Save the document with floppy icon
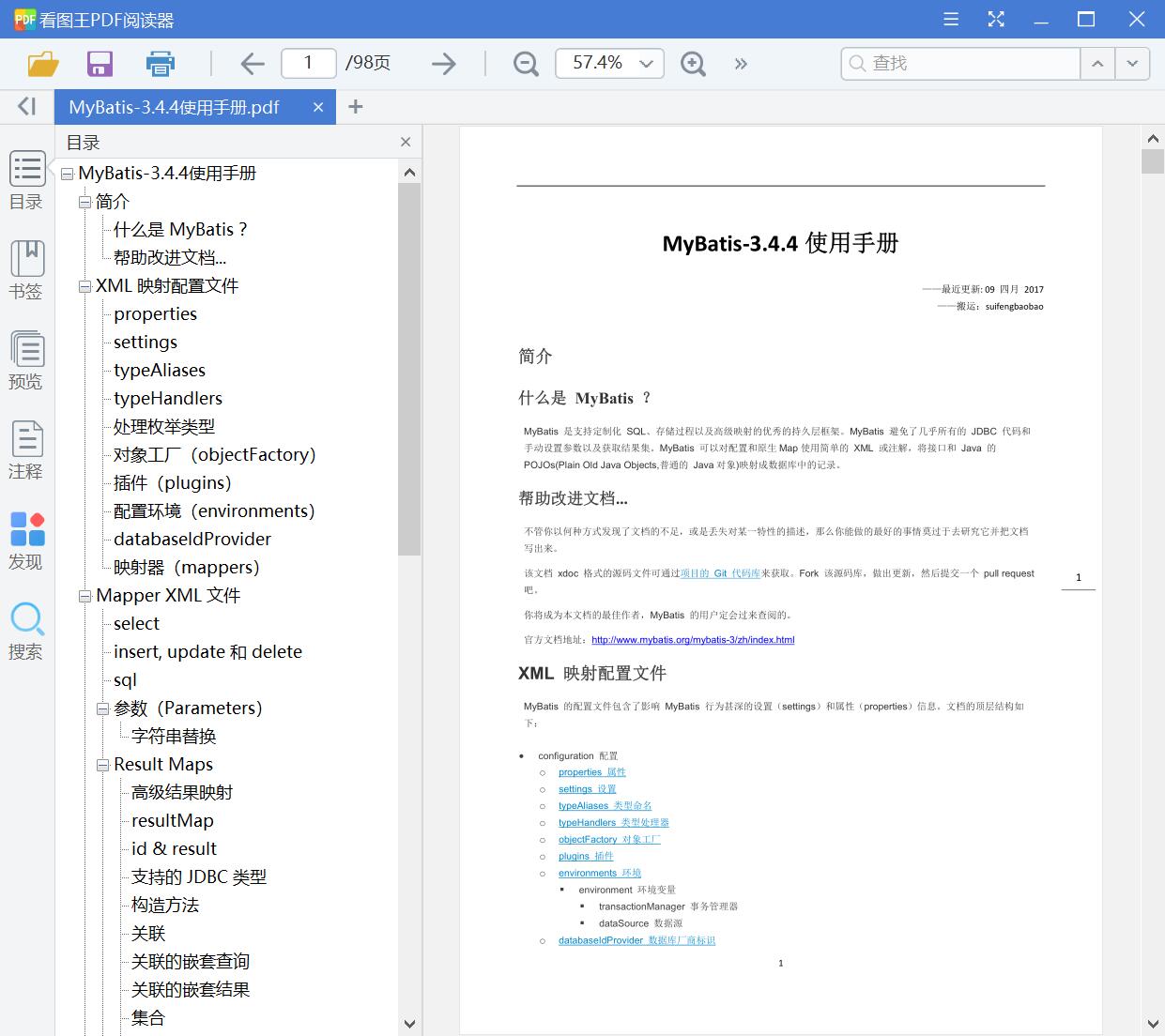The width and height of the screenshot is (1165, 1036). click(x=100, y=64)
